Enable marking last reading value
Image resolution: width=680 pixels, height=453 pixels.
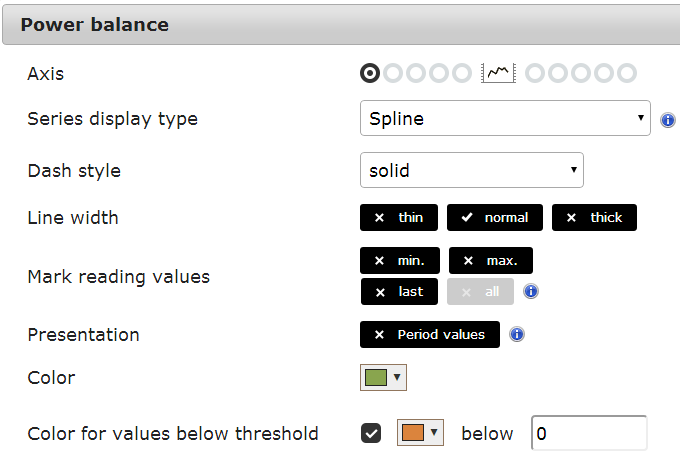click(399, 292)
